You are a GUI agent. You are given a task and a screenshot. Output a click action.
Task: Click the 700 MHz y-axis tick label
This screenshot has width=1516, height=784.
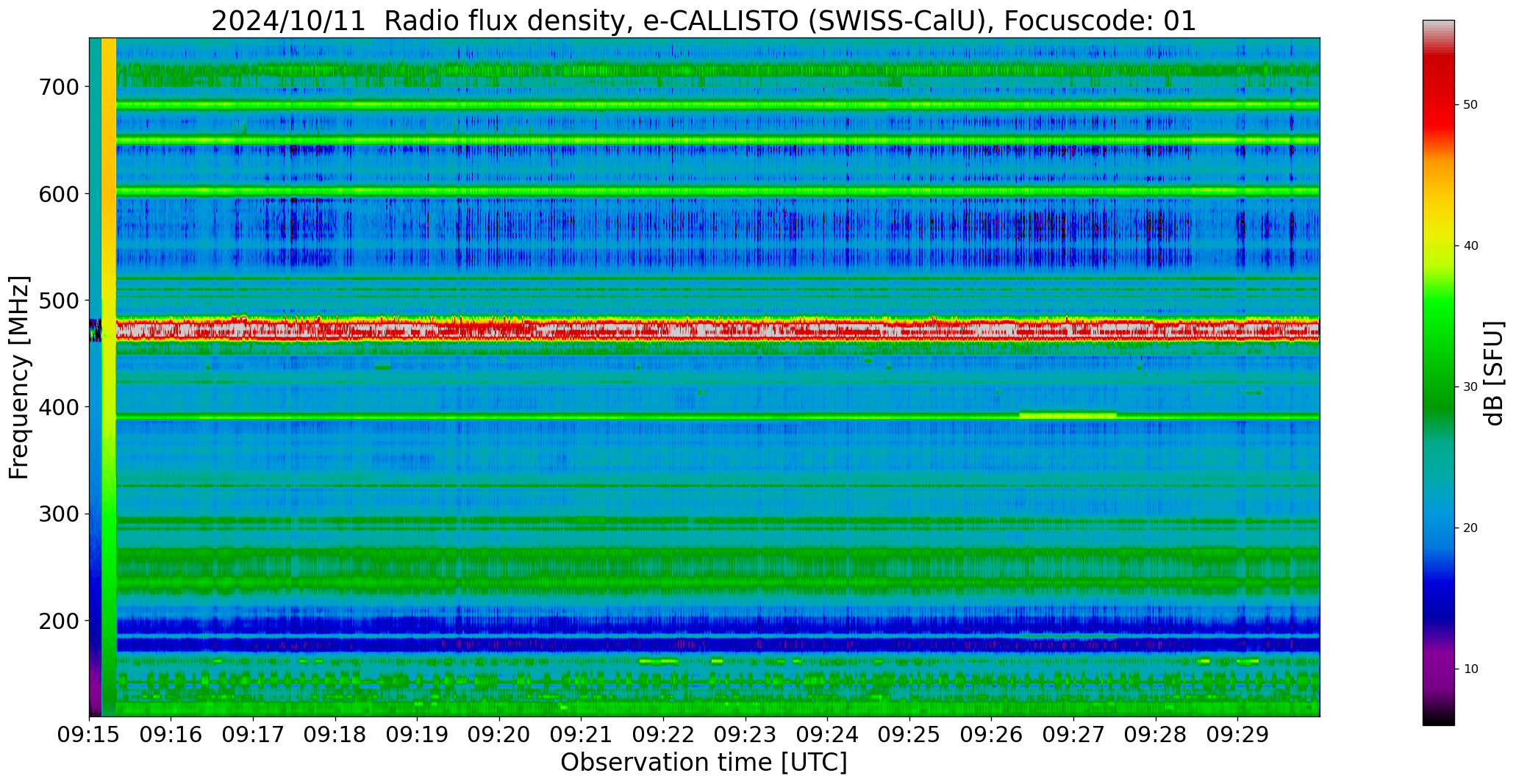pyautogui.click(x=58, y=87)
